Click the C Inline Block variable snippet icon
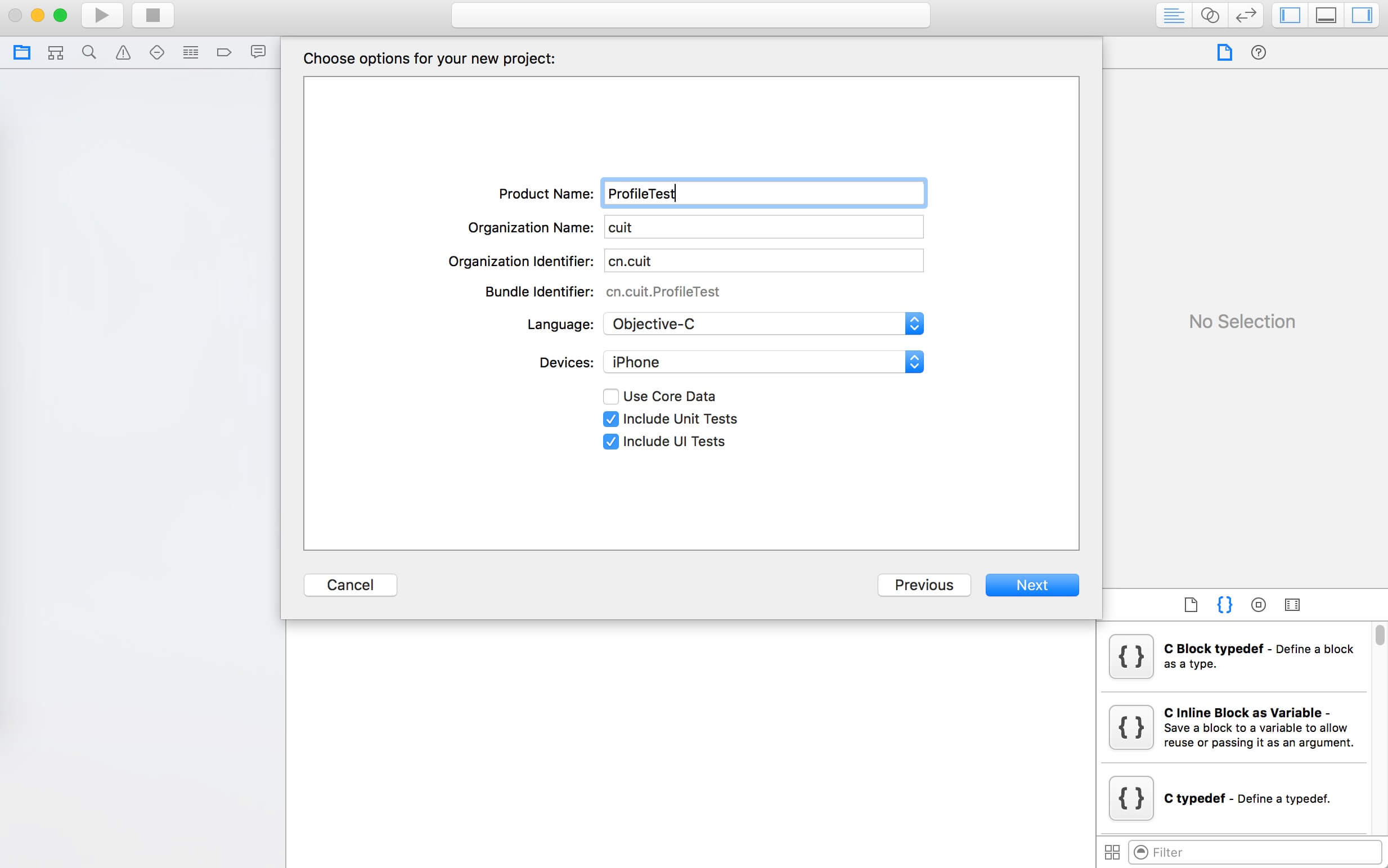The image size is (1388, 868). pyautogui.click(x=1131, y=727)
